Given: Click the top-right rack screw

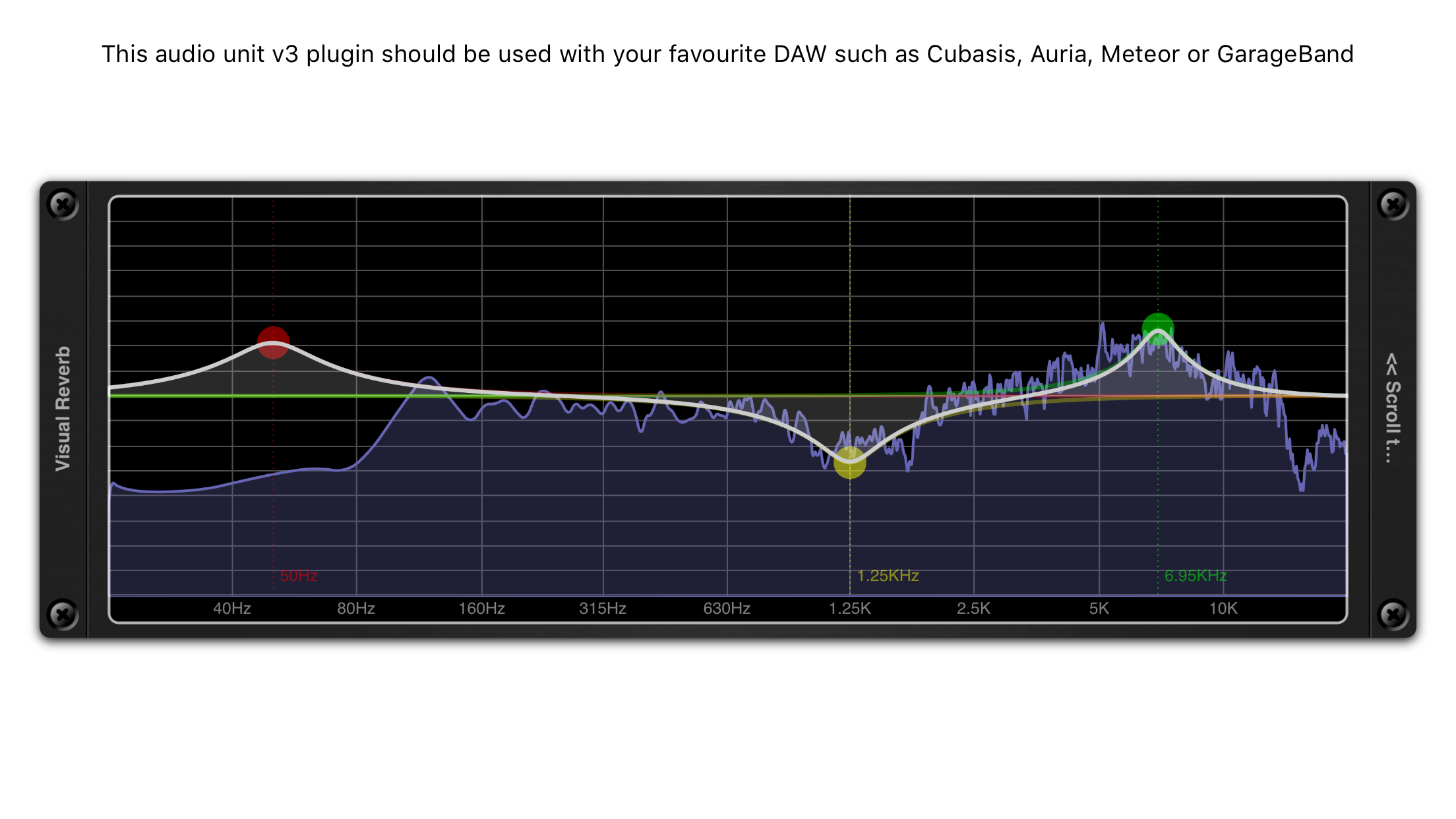Looking at the screenshot, I should tap(1393, 204).
